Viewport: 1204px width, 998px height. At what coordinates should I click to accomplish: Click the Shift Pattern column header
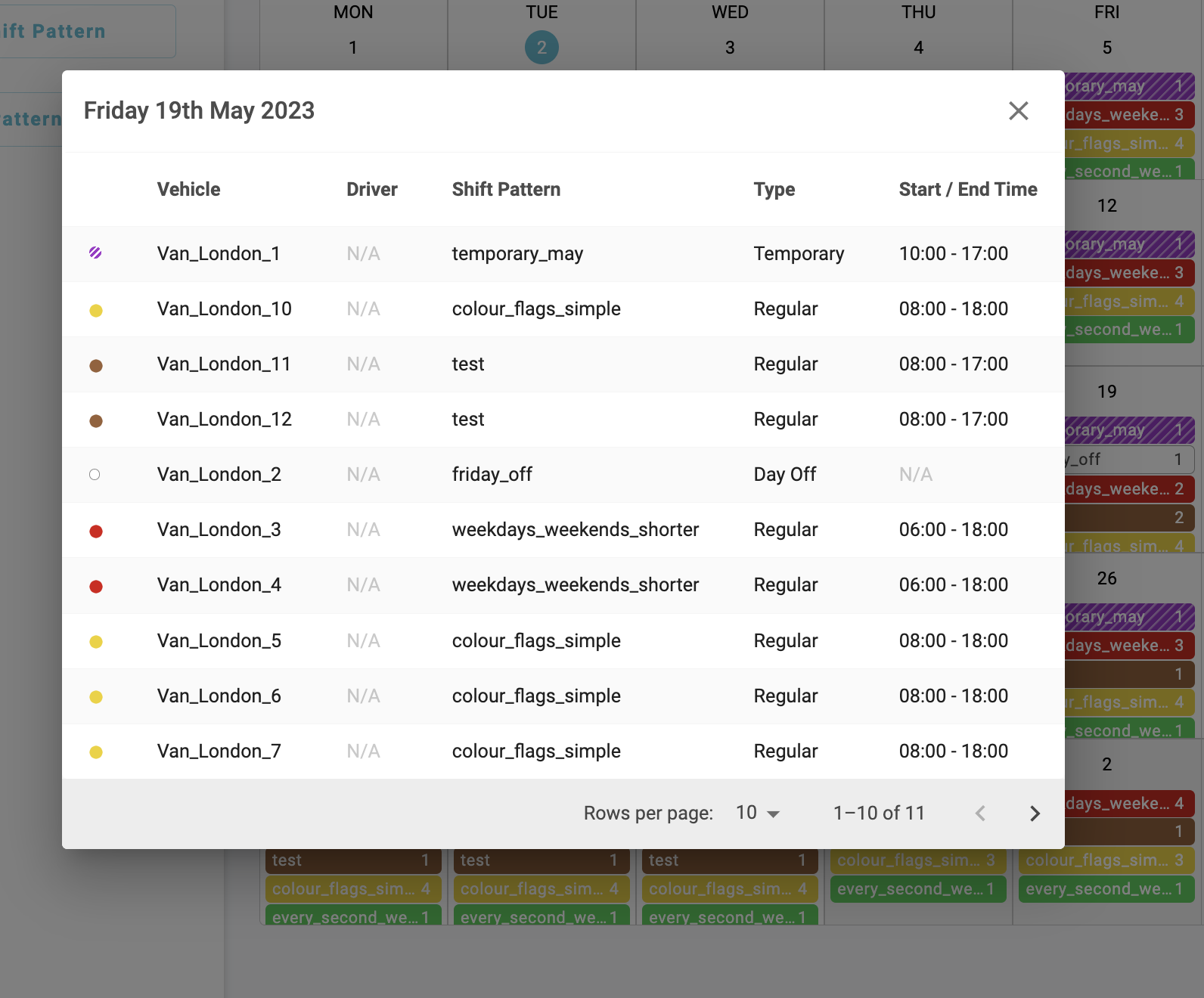click(506, 190)
